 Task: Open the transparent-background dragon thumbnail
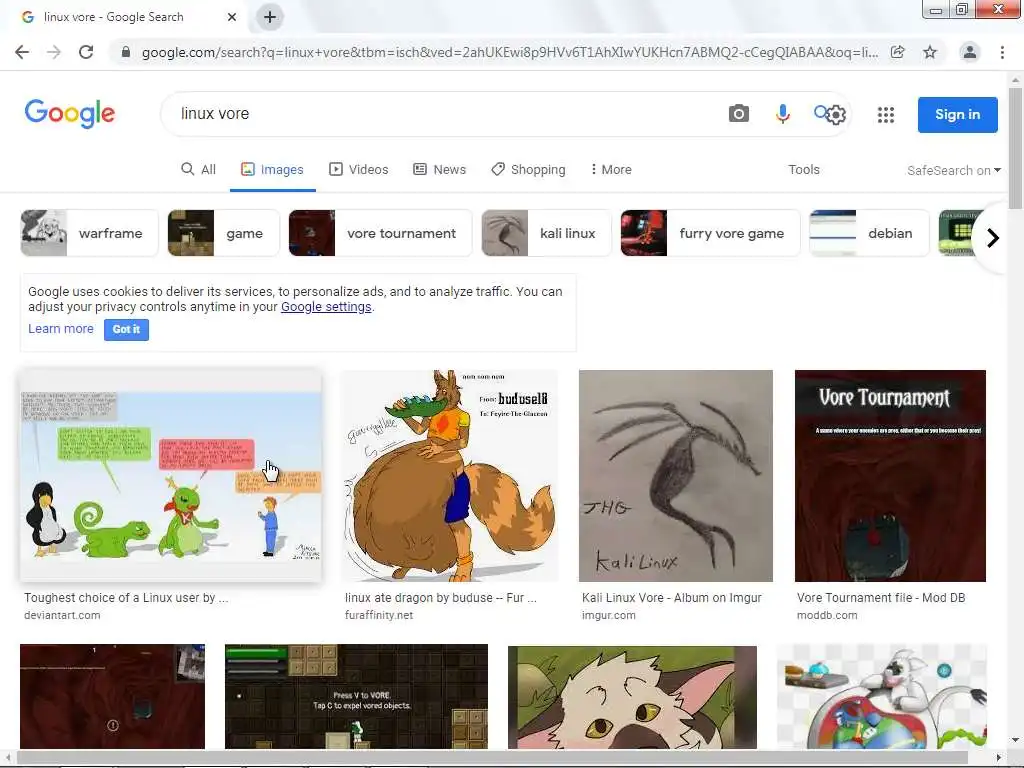[882, 697]
